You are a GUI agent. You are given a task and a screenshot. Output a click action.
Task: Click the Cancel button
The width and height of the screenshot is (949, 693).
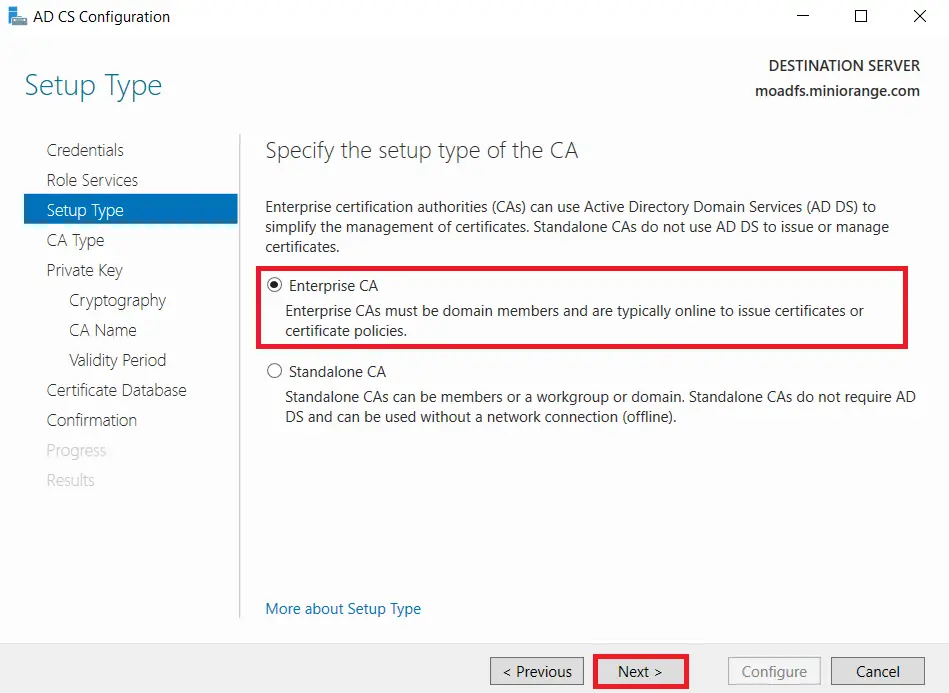pyautogui.click(x=877, y=671)
